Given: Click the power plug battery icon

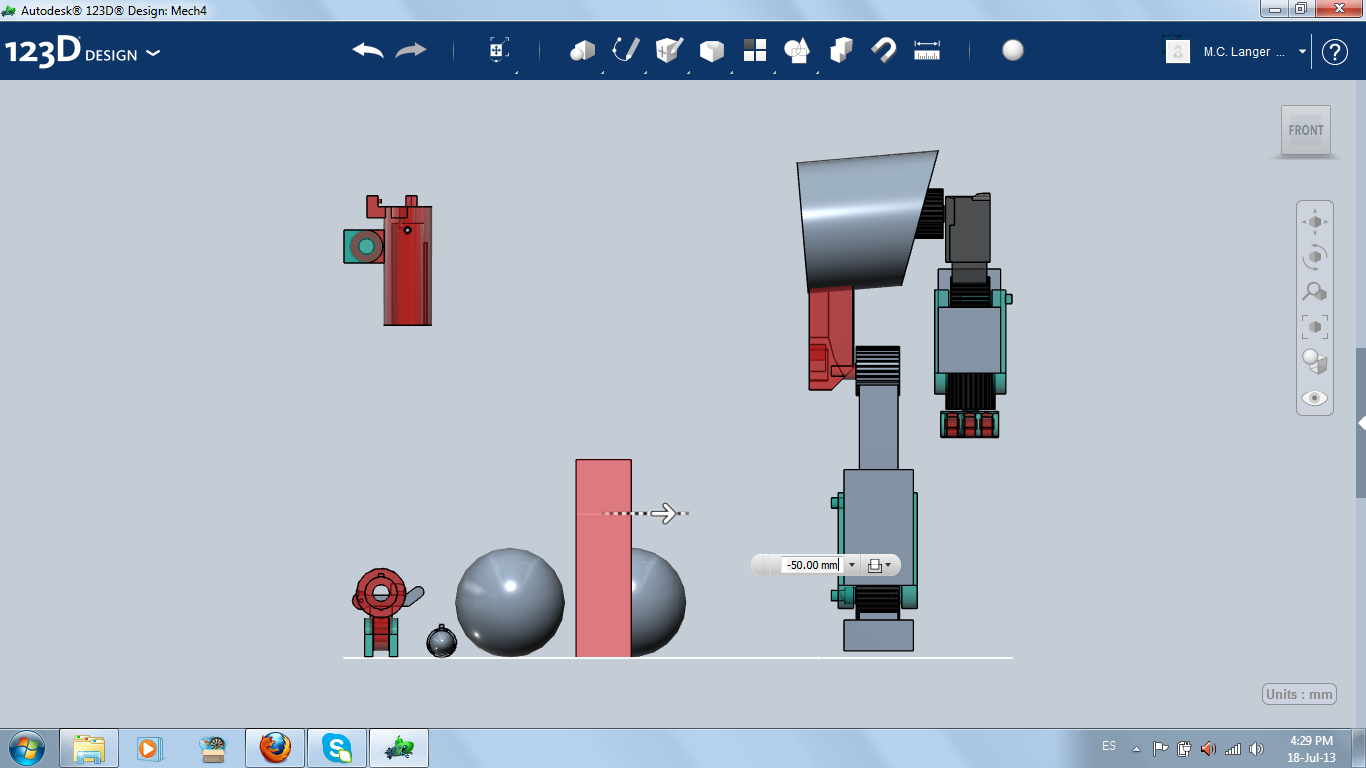Looking at the screenshot, I should tap(1184, 748).
